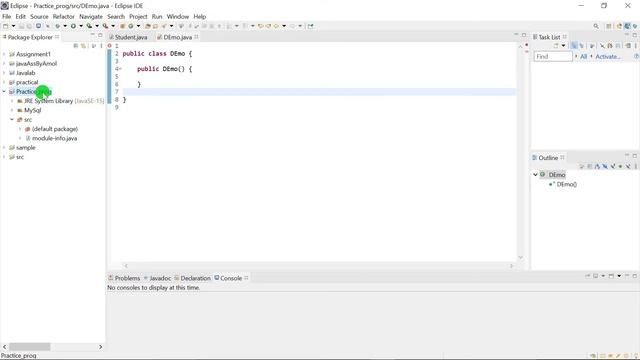Viewport: 640px width, 360px height.
Task: Click the Open Type toolbar icon
Action: coord(147,26)
